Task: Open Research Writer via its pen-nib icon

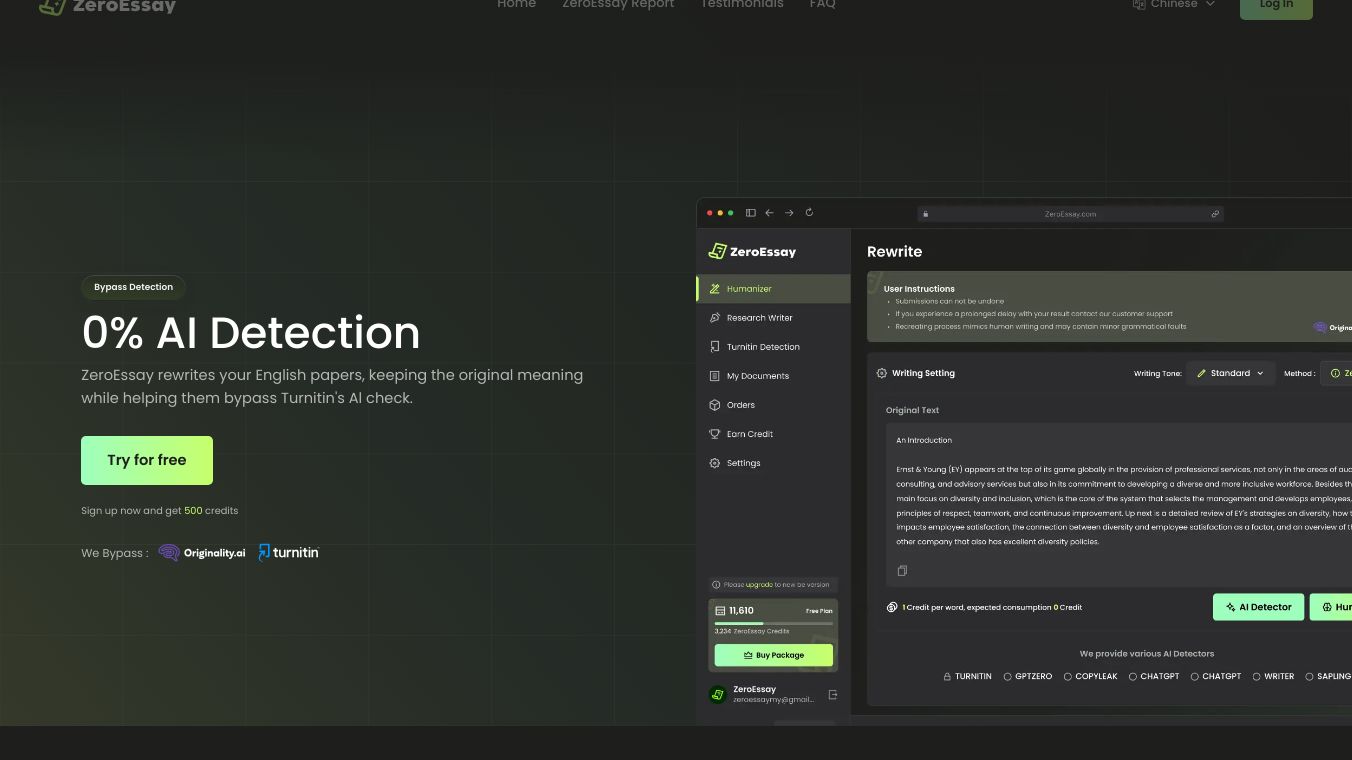Action: pos(714,318)
